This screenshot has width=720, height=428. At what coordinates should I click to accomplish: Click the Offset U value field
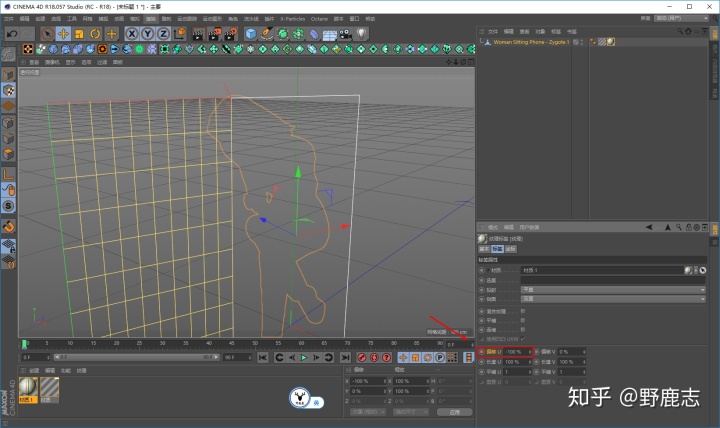(x=518, y=352)
